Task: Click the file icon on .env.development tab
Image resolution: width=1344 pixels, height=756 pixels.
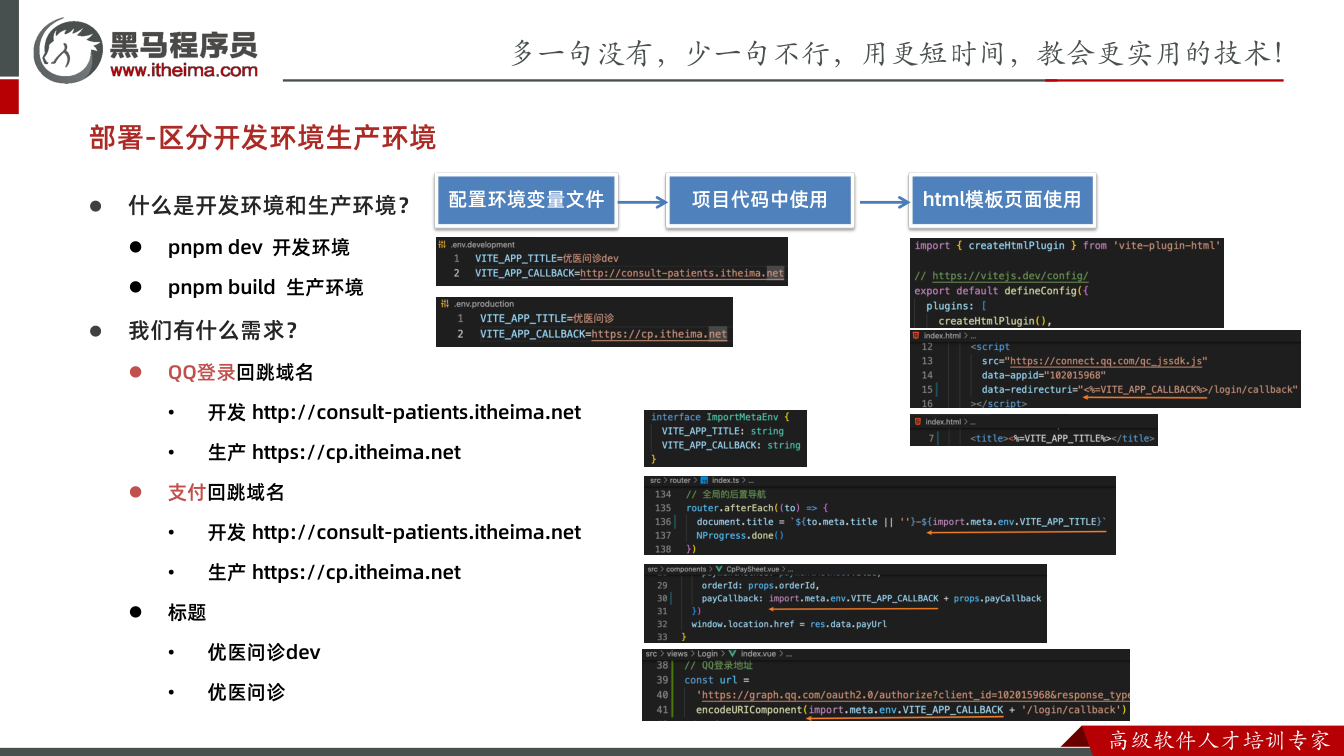Action: [x=442, y=244]
